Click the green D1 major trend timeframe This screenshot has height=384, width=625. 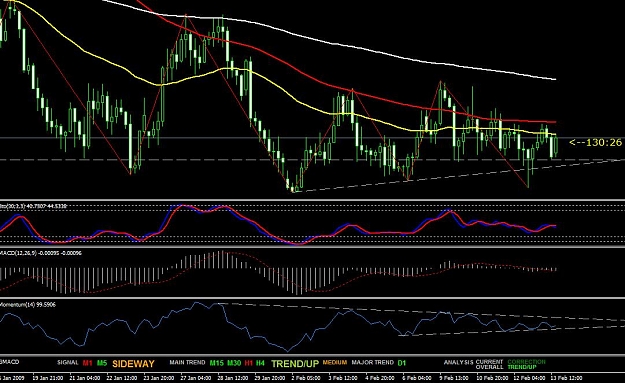tap(402, 363)
